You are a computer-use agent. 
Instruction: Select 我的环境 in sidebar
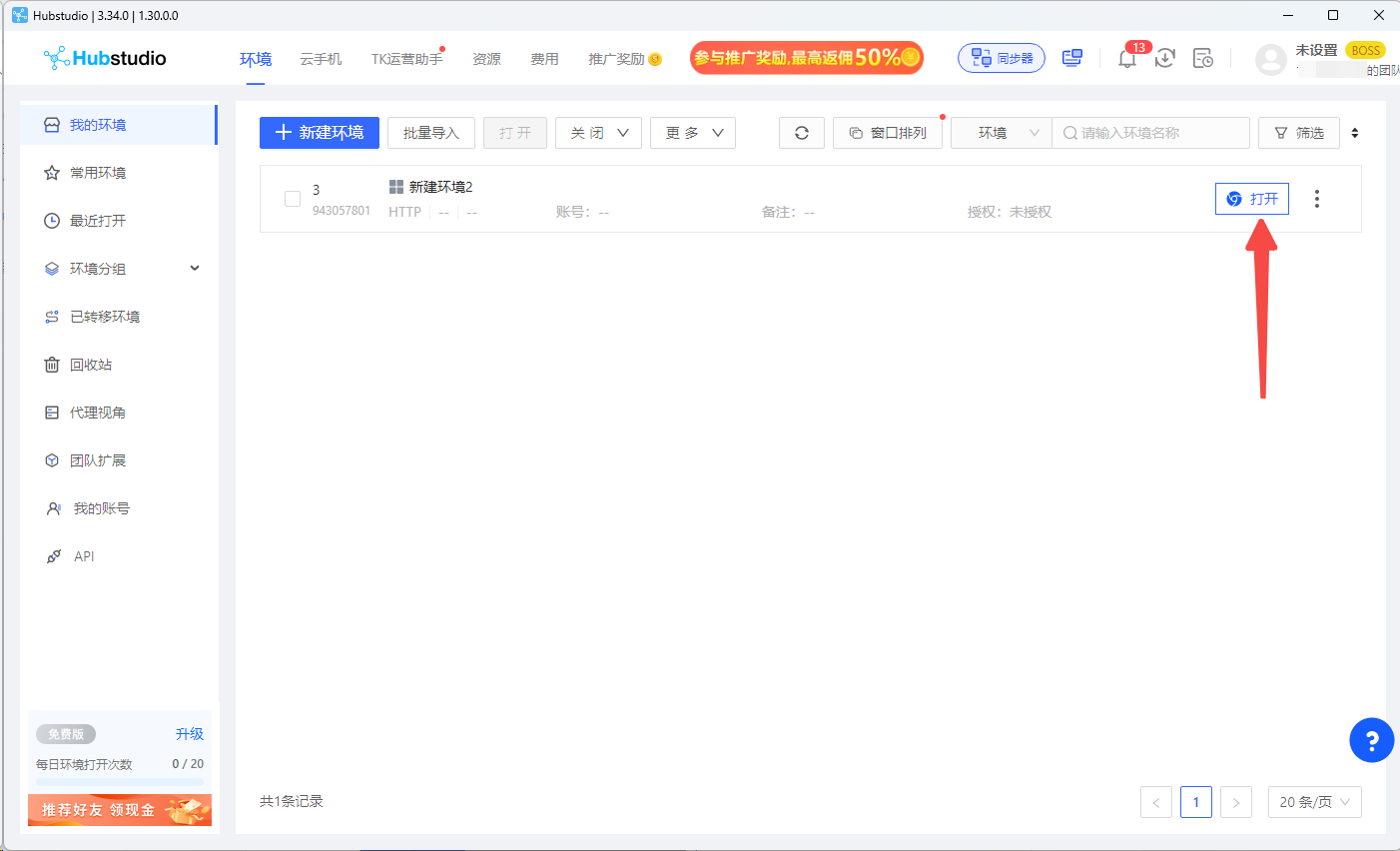(118, 125)
